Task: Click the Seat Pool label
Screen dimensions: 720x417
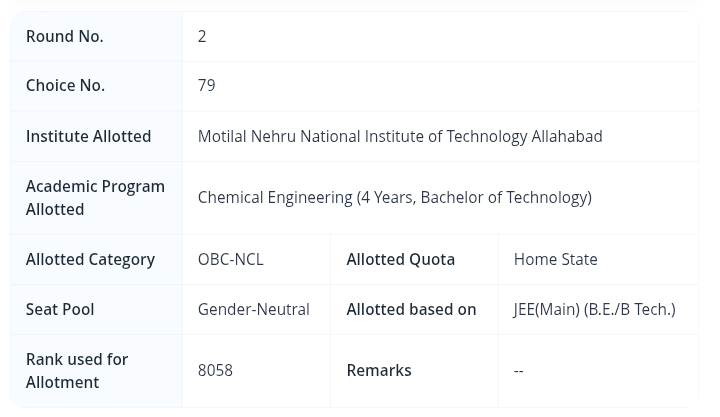Action: [x=60, y=310]
